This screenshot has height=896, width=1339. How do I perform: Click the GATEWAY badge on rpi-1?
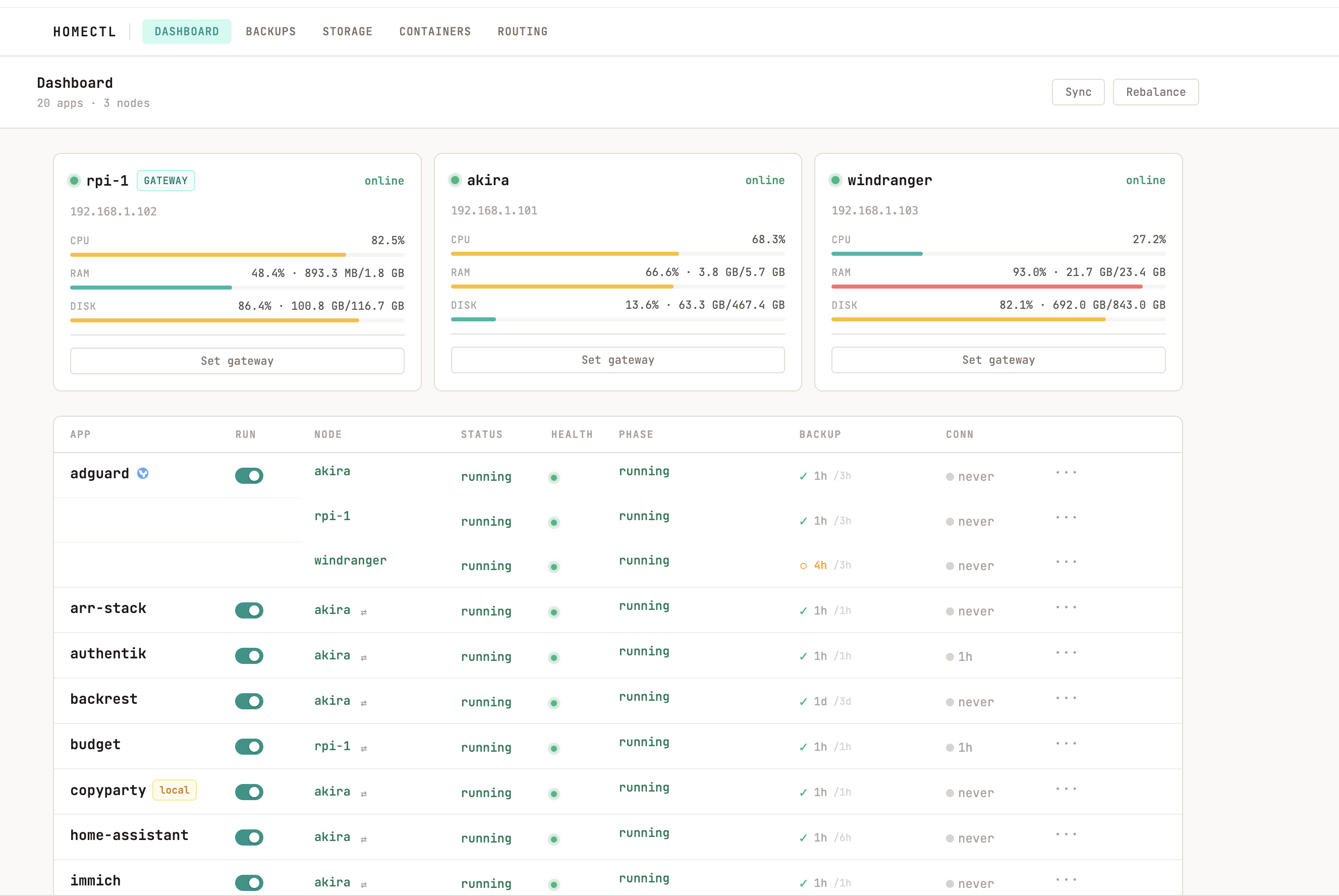click(x=165, y=181)
